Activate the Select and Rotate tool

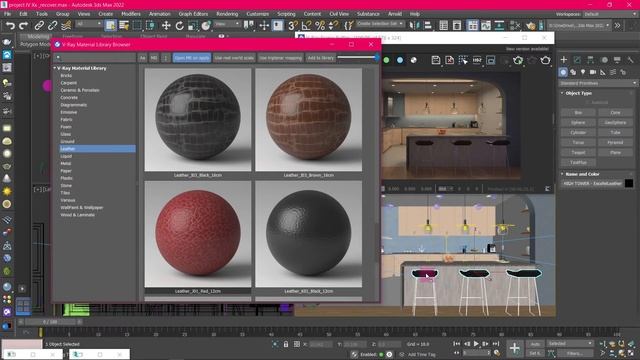pos(180,26)
